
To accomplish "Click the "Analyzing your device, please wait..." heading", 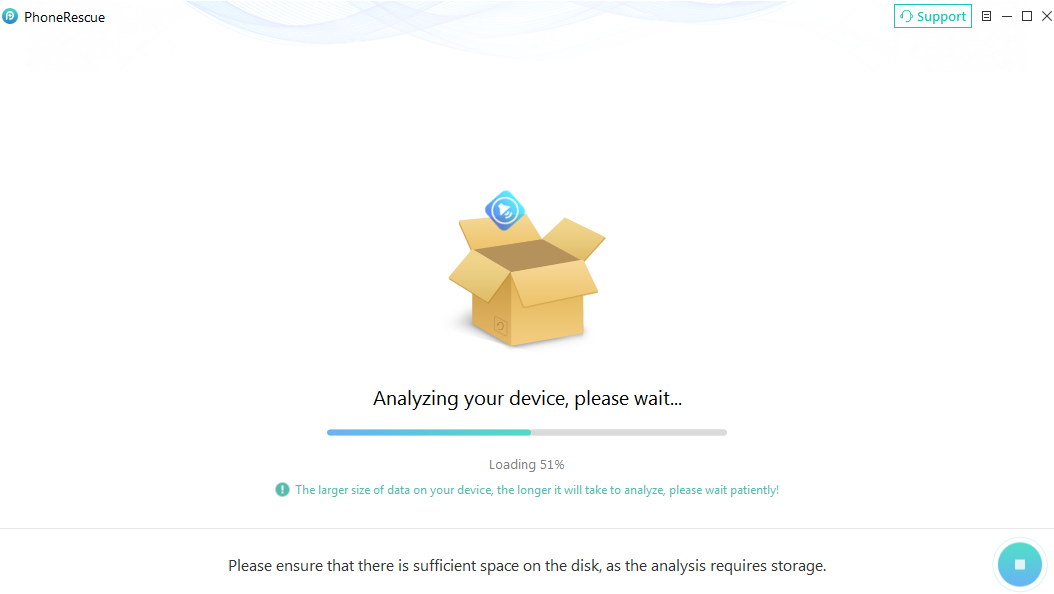I will (x=527, y=398).
